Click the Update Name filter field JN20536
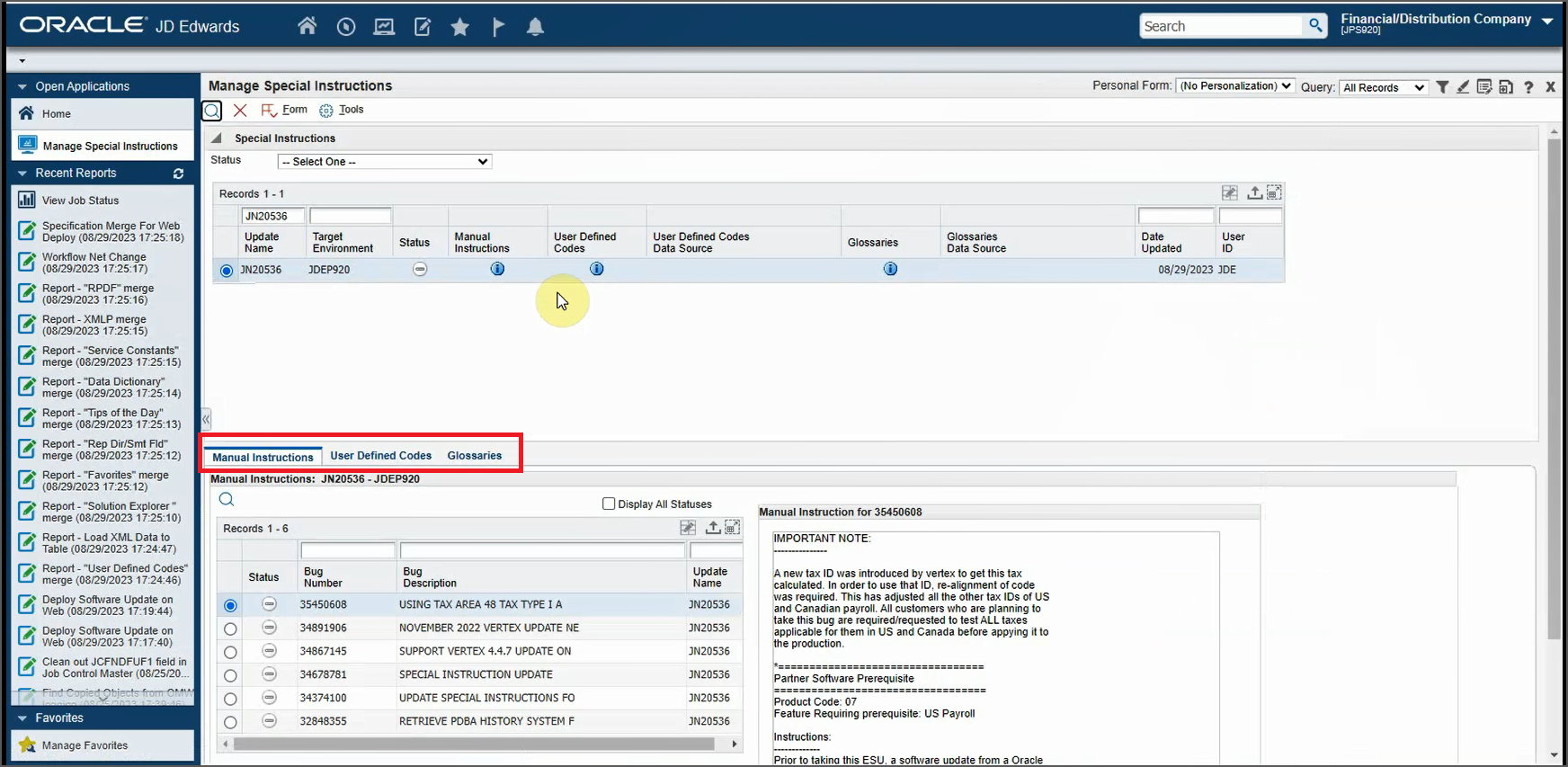The height and width of the screenshot is (767, 1568). pos(272,216)
